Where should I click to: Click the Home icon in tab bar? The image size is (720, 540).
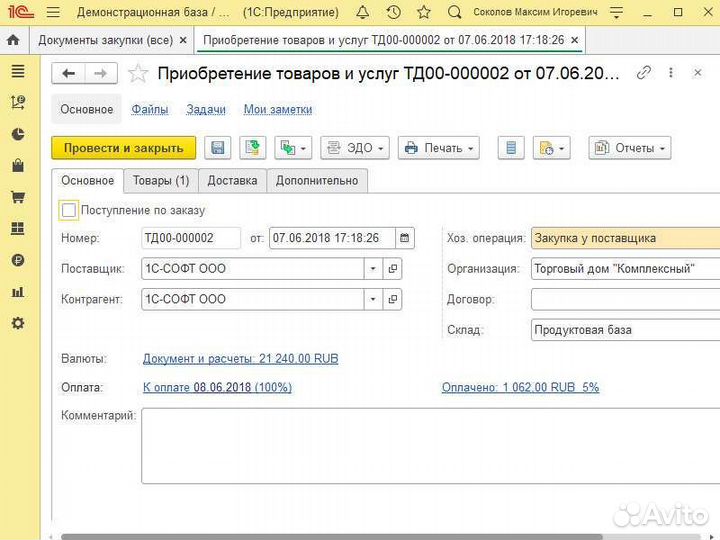(14, 41)
